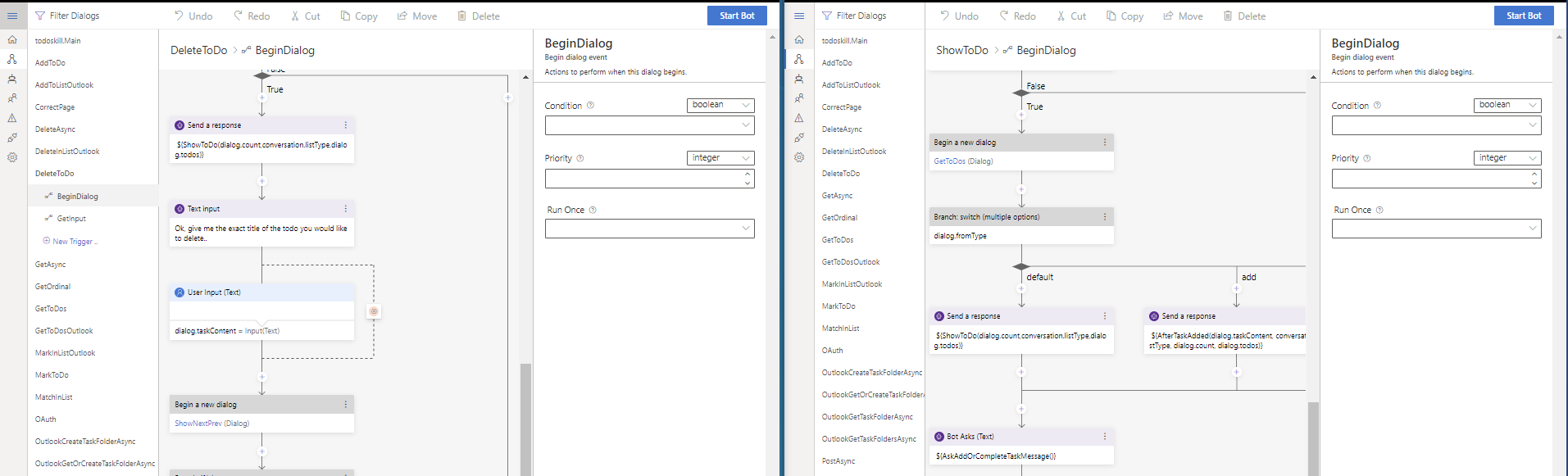Open Condition value combo box in right window
This screenshot has width=1568, height=476.
click(x=1437, y=125)
